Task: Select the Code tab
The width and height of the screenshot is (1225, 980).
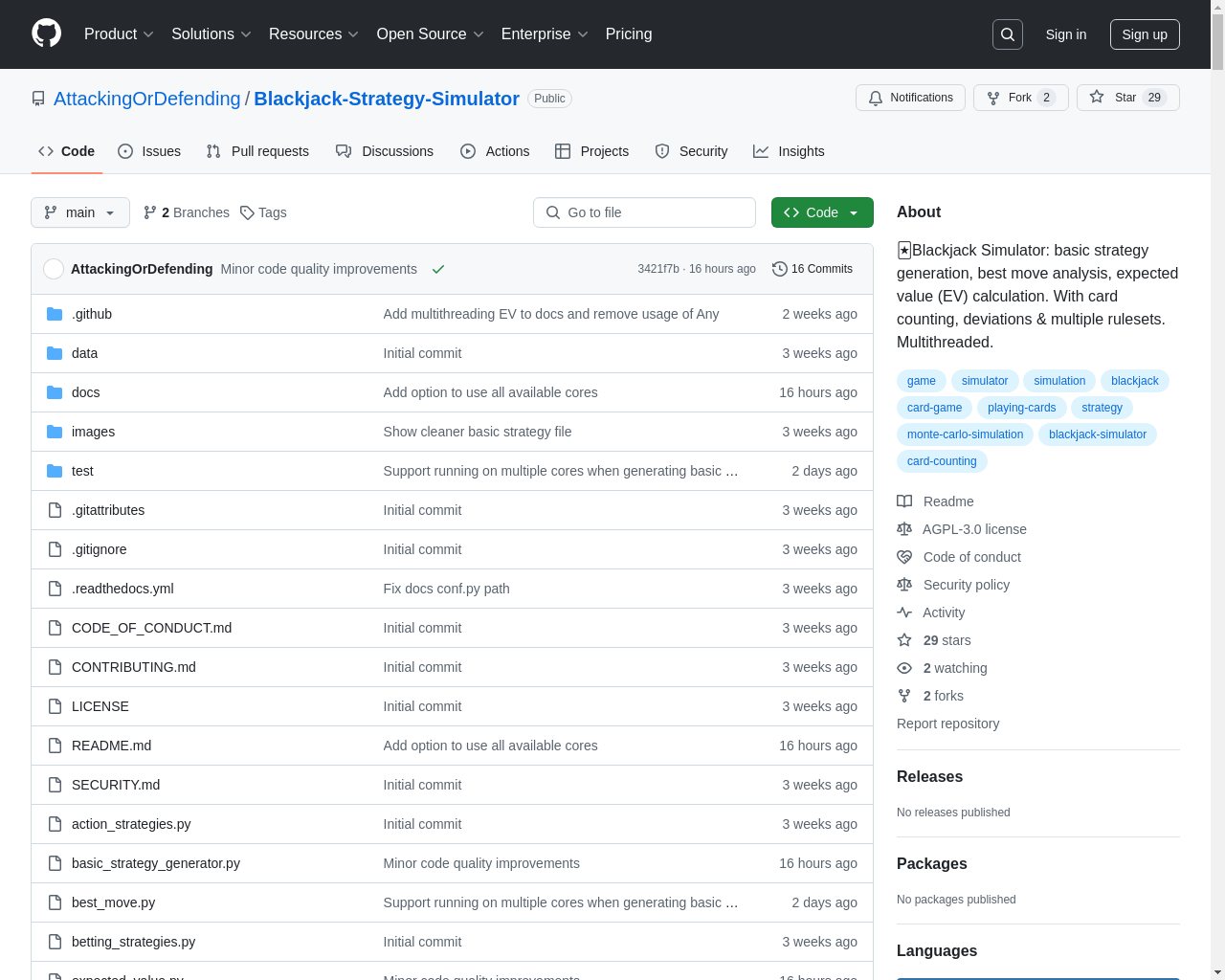Action: tap(67, 151)
